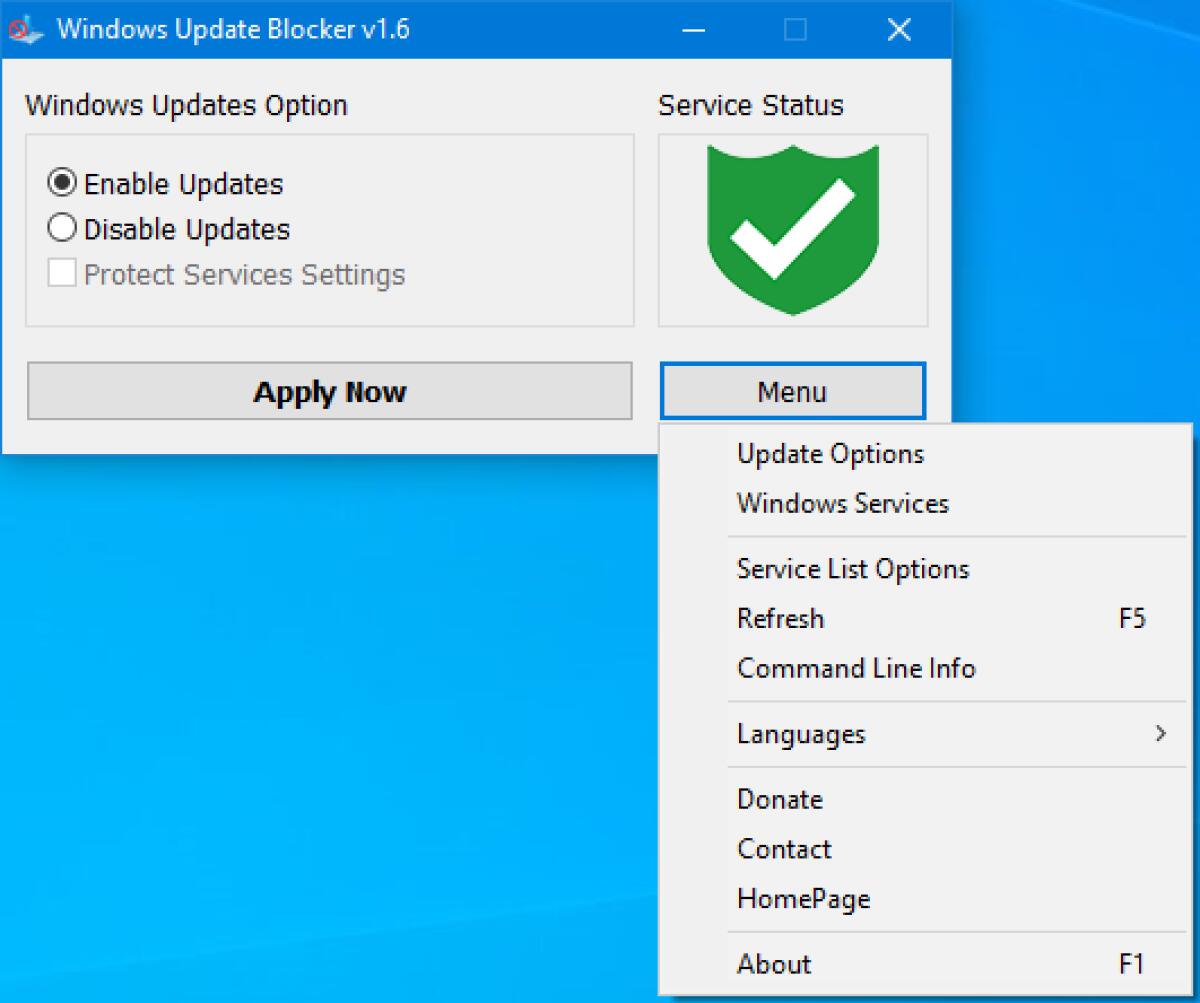Open the About dialog

point(774,964)
